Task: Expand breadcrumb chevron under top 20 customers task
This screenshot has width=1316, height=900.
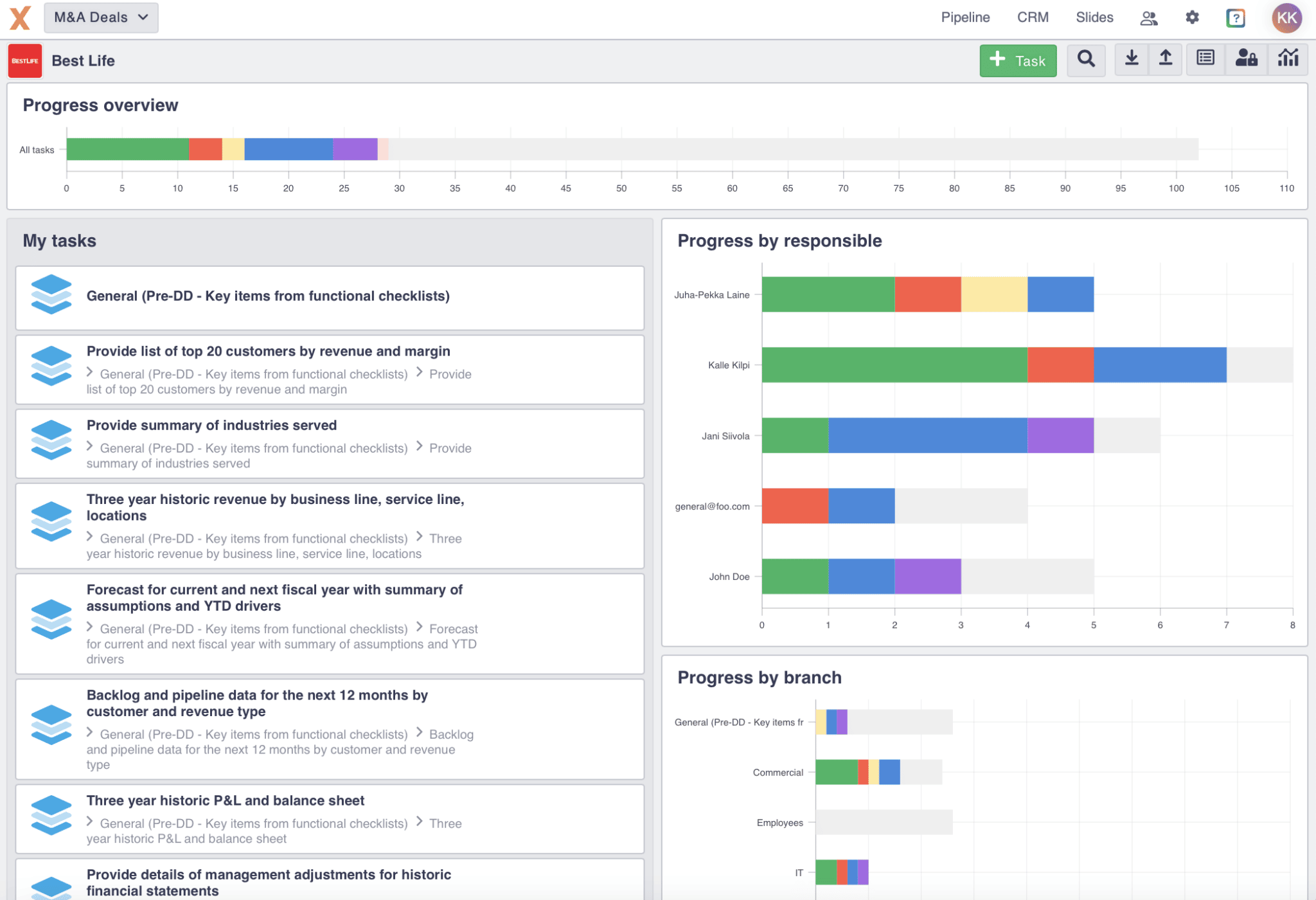Action: 89,372
